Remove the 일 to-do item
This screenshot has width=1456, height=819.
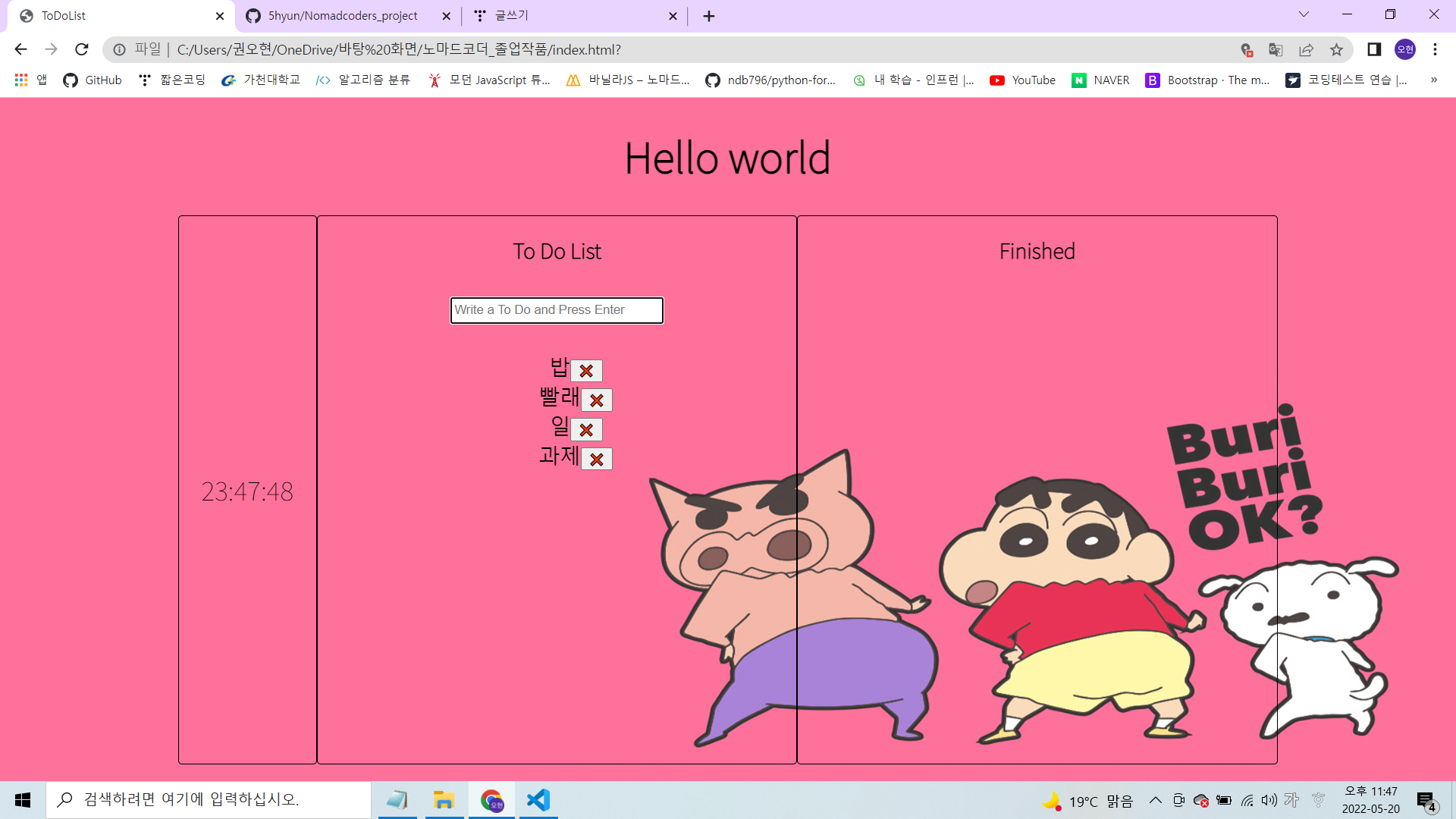(586, 430)
